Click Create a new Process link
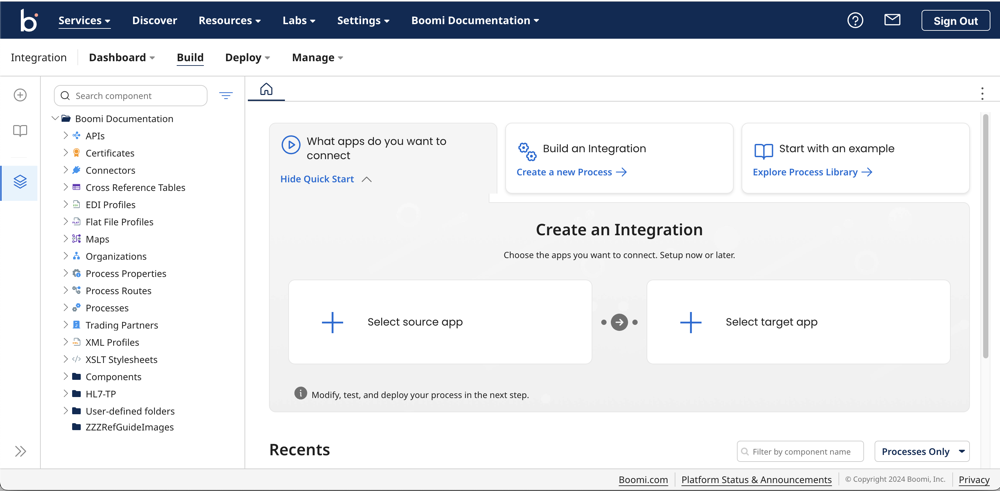Image resolution: width=1000 pixels, height=491 pixels. pos(571,172)
